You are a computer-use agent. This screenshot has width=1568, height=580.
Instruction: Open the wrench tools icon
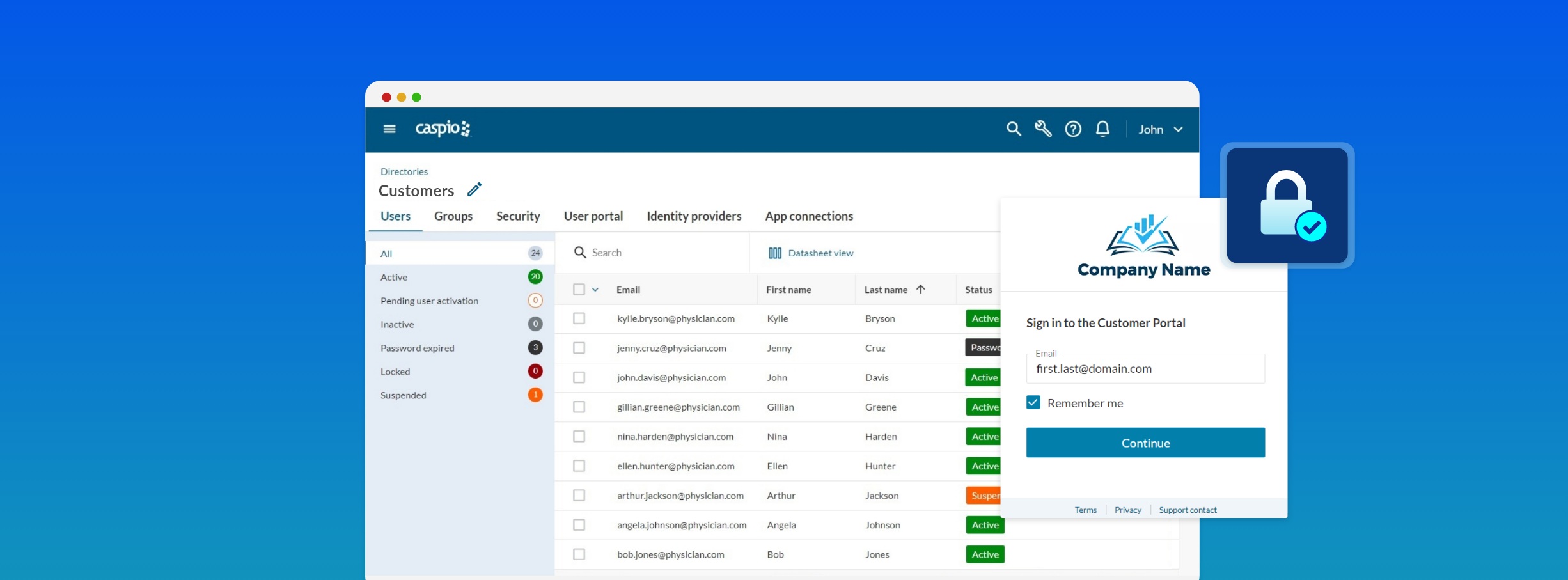point(1043,129)
